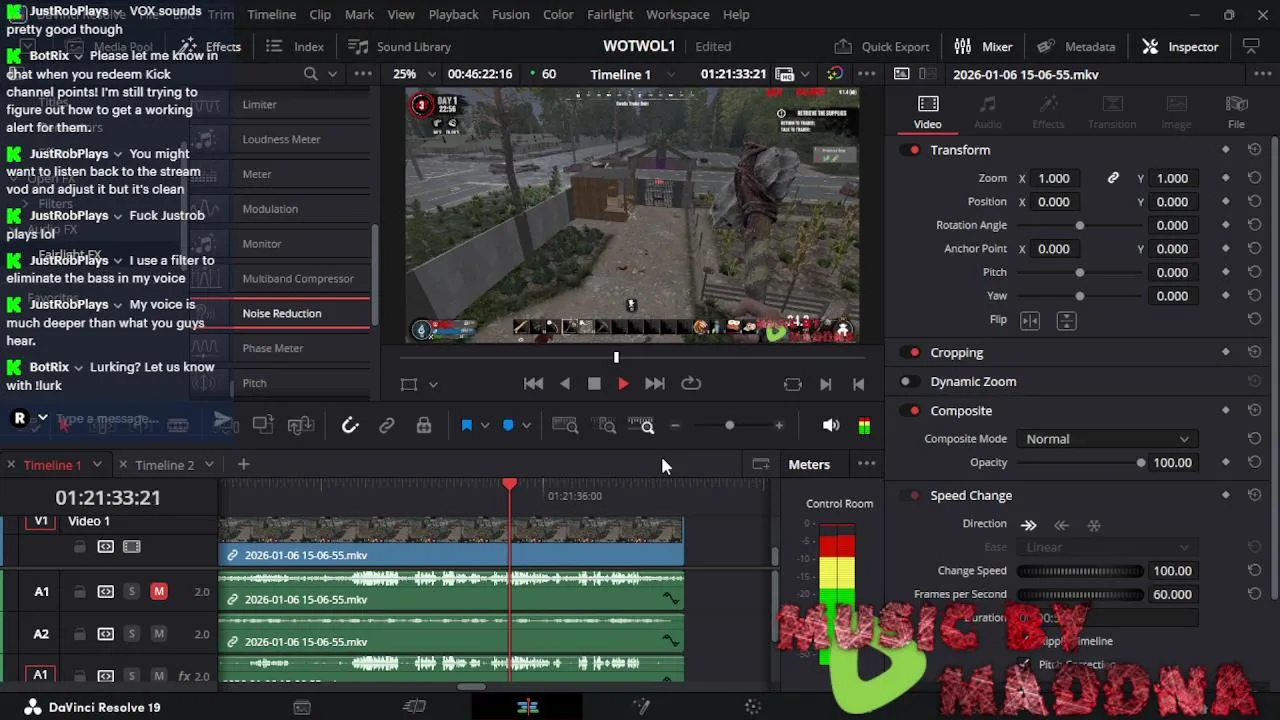Toggle Composite section enable switch

coord(910,410)
